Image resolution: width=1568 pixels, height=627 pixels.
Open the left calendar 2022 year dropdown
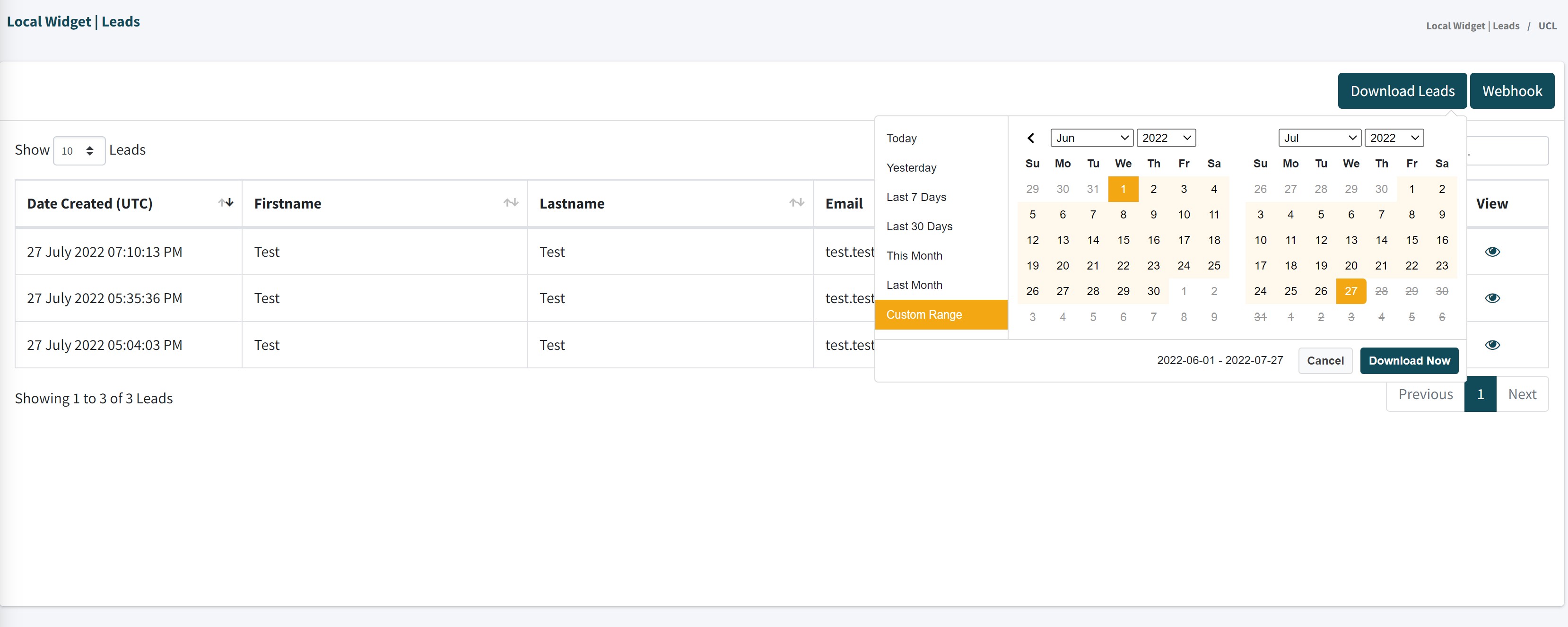1166,138
